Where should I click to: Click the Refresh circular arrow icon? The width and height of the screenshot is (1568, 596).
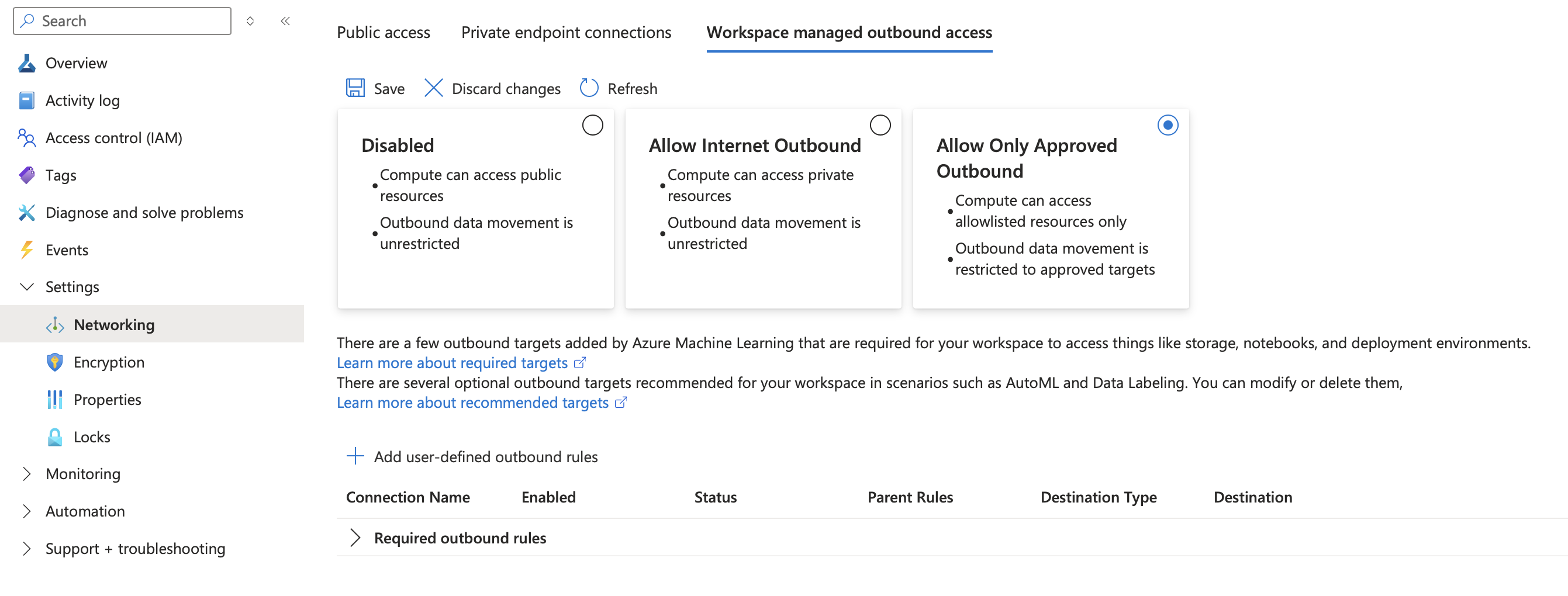589,88
